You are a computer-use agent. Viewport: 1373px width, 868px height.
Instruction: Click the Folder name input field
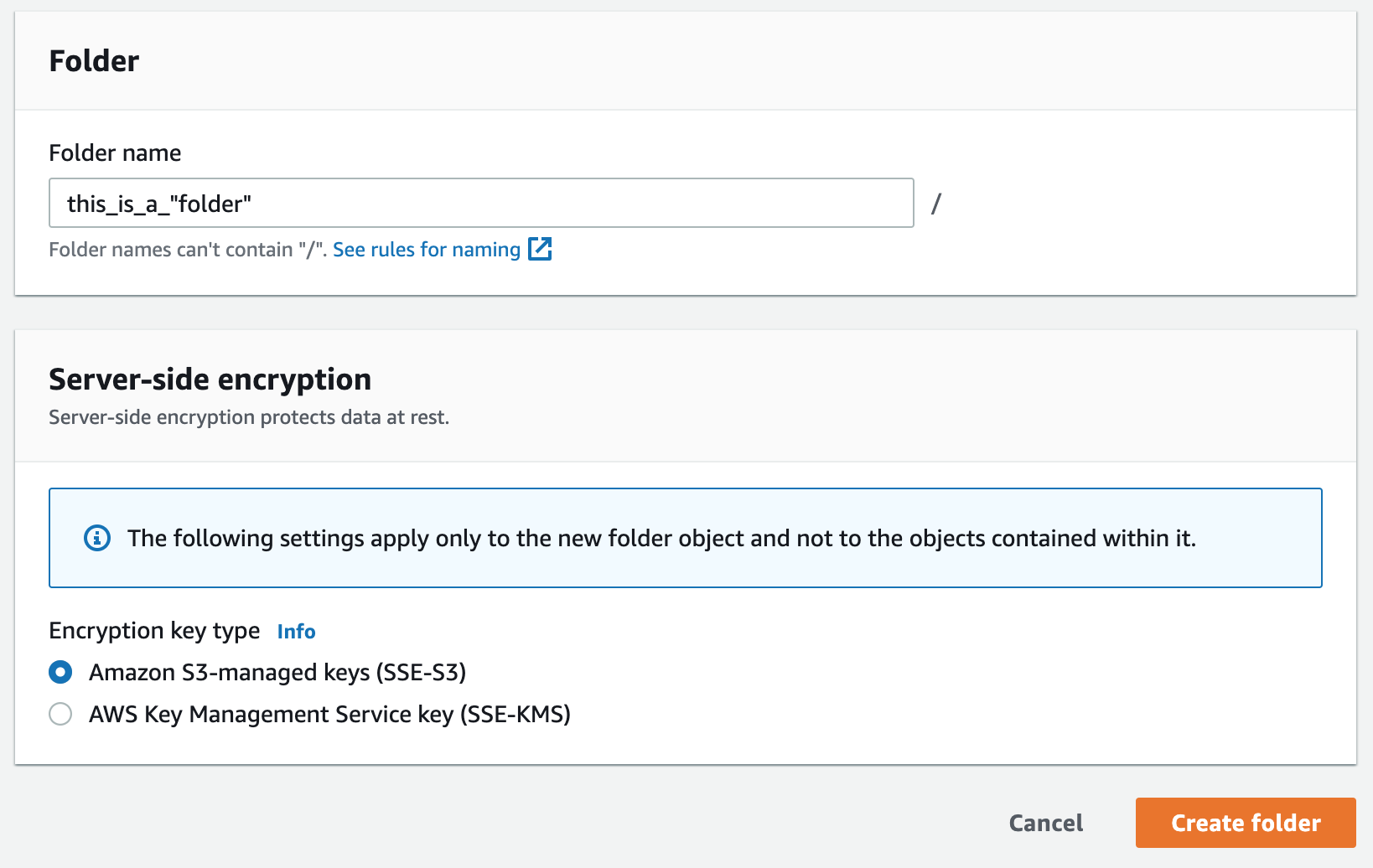(x=481, y=203)
